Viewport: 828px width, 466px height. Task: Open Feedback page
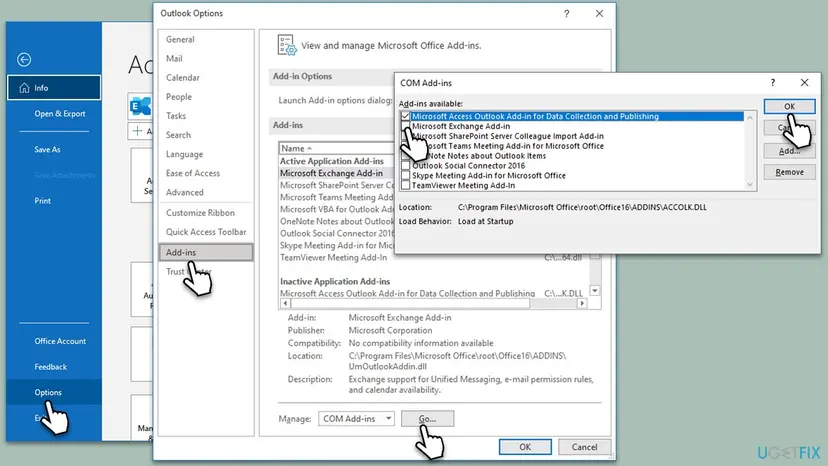[51, 367]
